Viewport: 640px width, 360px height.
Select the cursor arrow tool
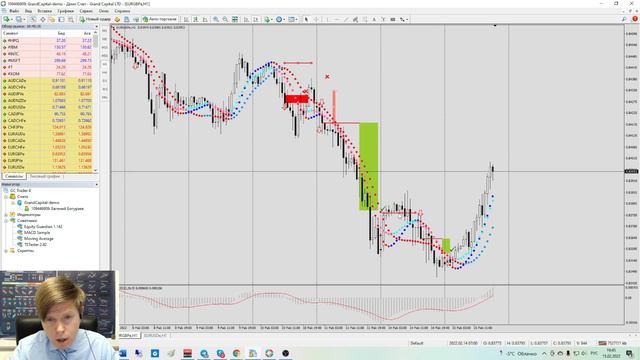307,19
